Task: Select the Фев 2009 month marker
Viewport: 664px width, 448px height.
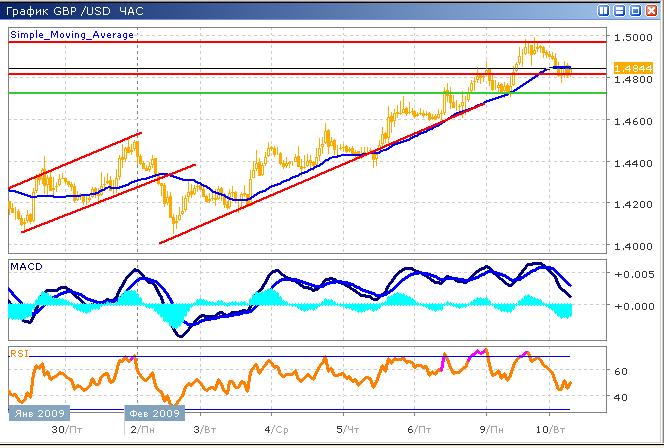Action: coord(154,412)
